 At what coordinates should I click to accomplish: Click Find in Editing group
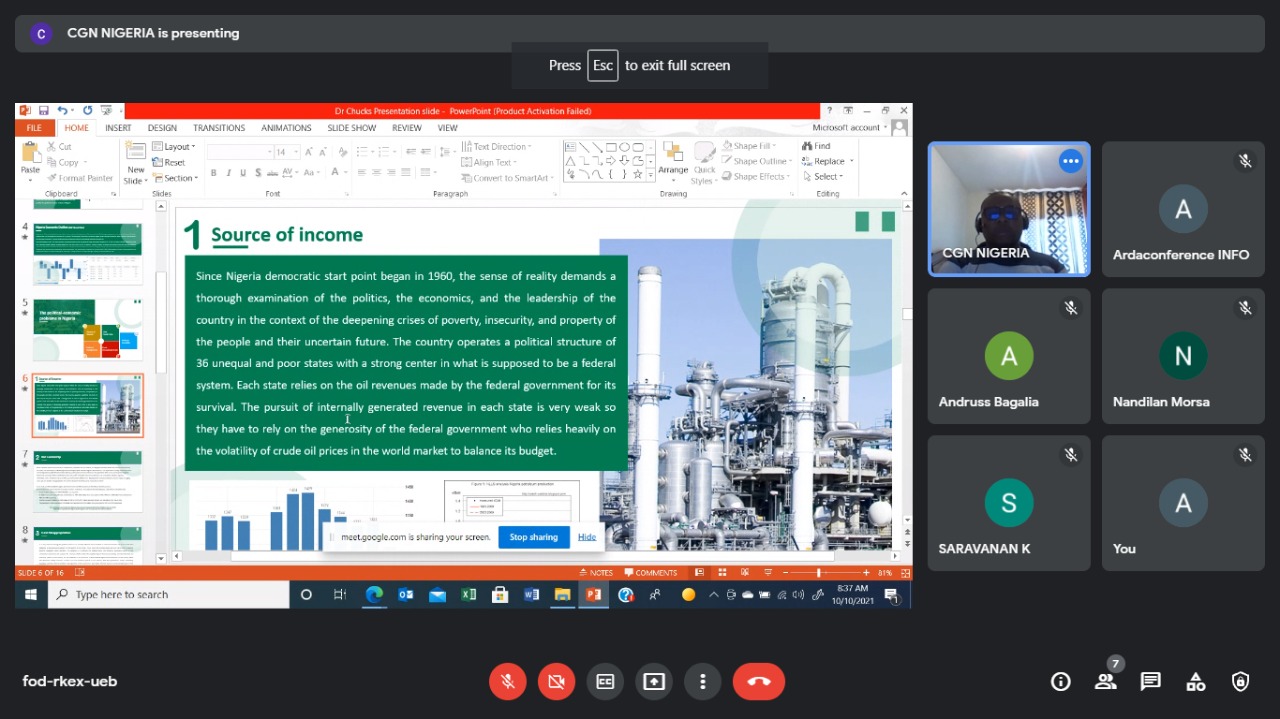click(x=816, y=146)
